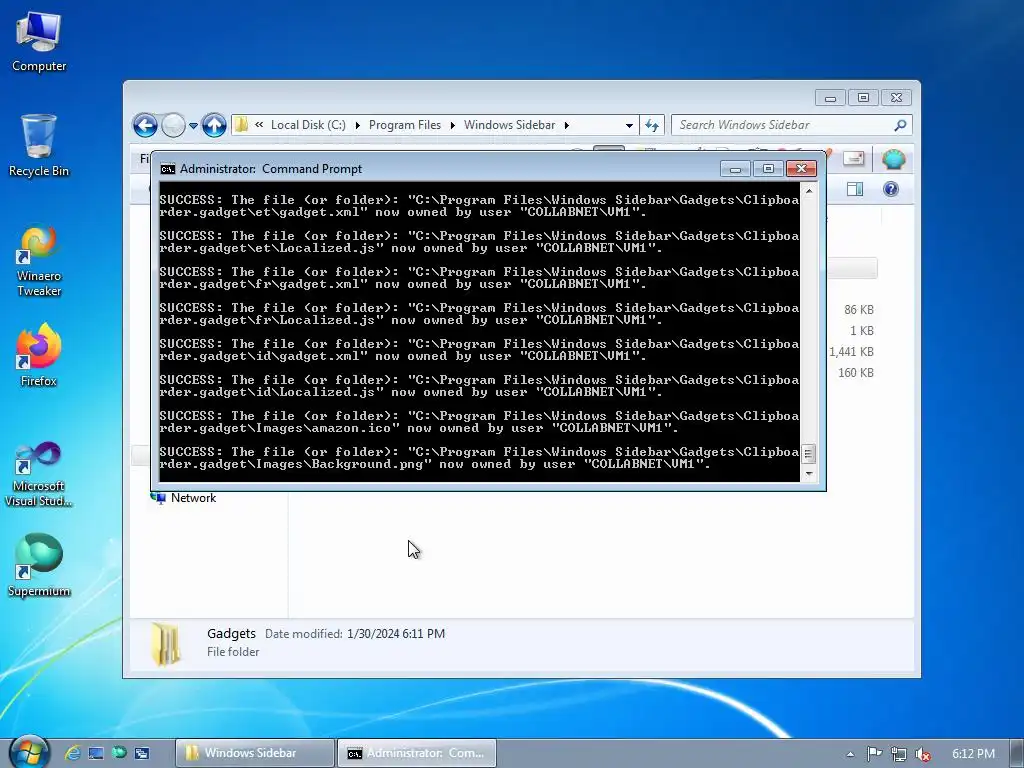Click the 1,441 KB file size entry
This screenshot has height=768, width=1024.
(x=851, y=351)
